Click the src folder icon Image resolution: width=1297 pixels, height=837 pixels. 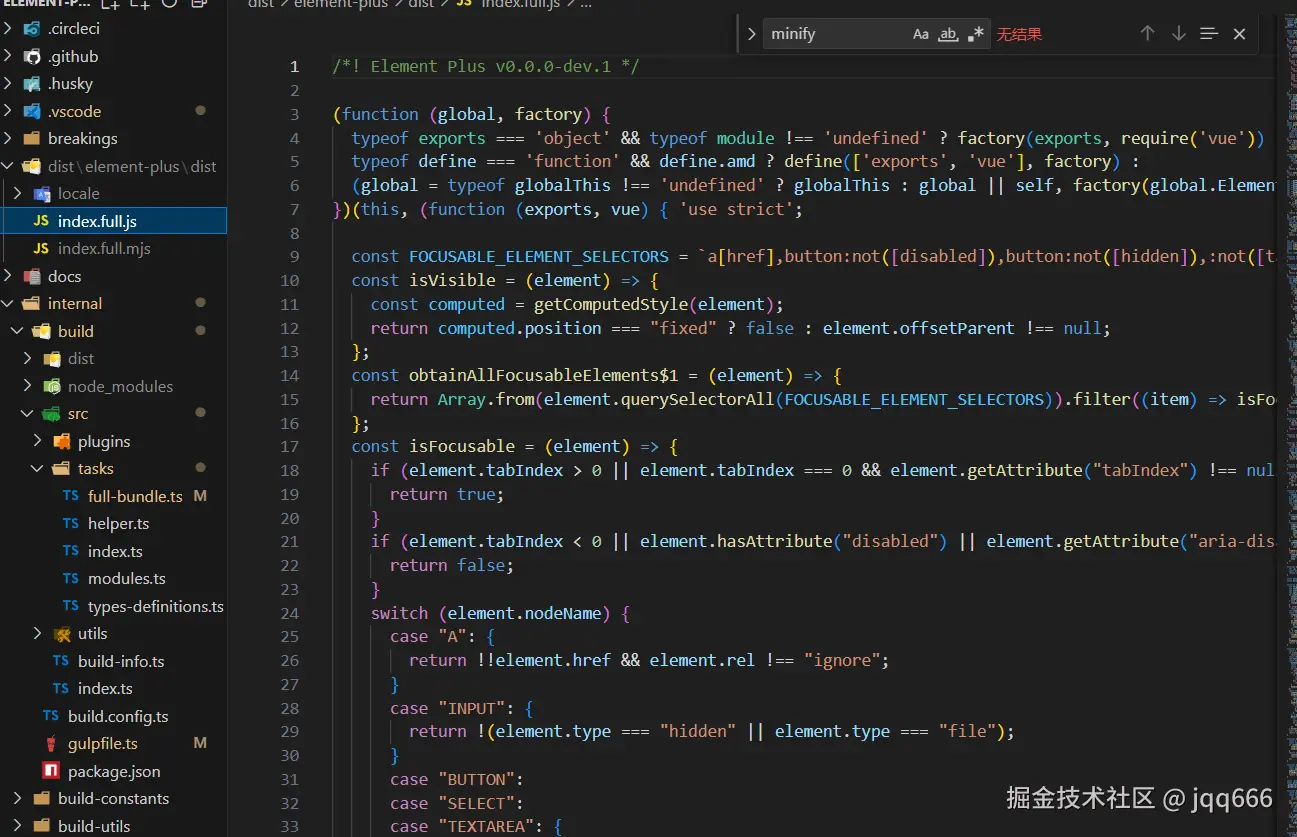tap(51, 414)
